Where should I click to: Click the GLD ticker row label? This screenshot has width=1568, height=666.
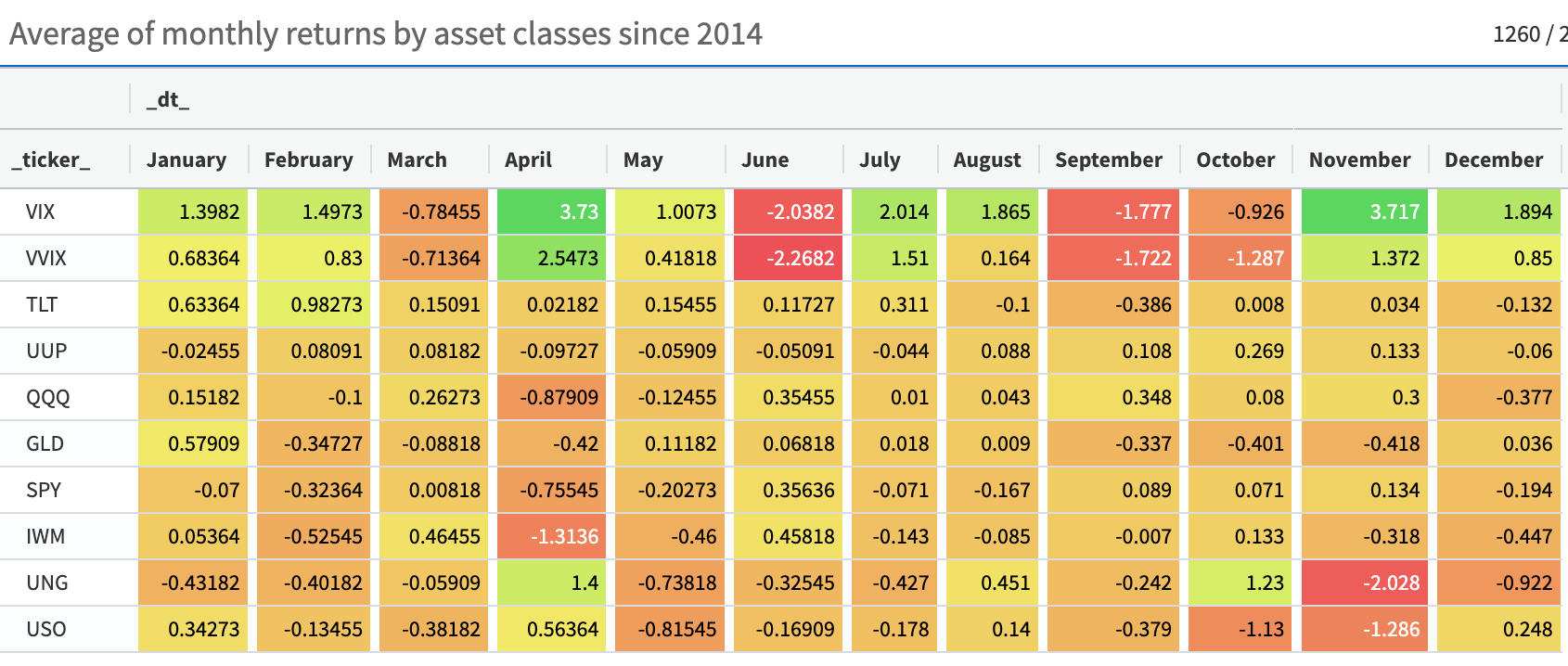pos(45,443)
